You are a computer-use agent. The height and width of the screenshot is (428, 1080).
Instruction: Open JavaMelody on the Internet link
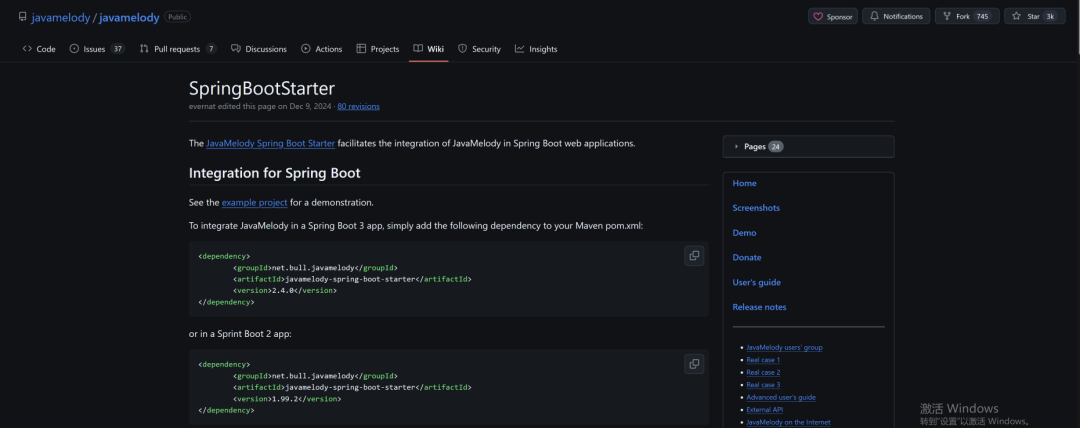[788, 422]
